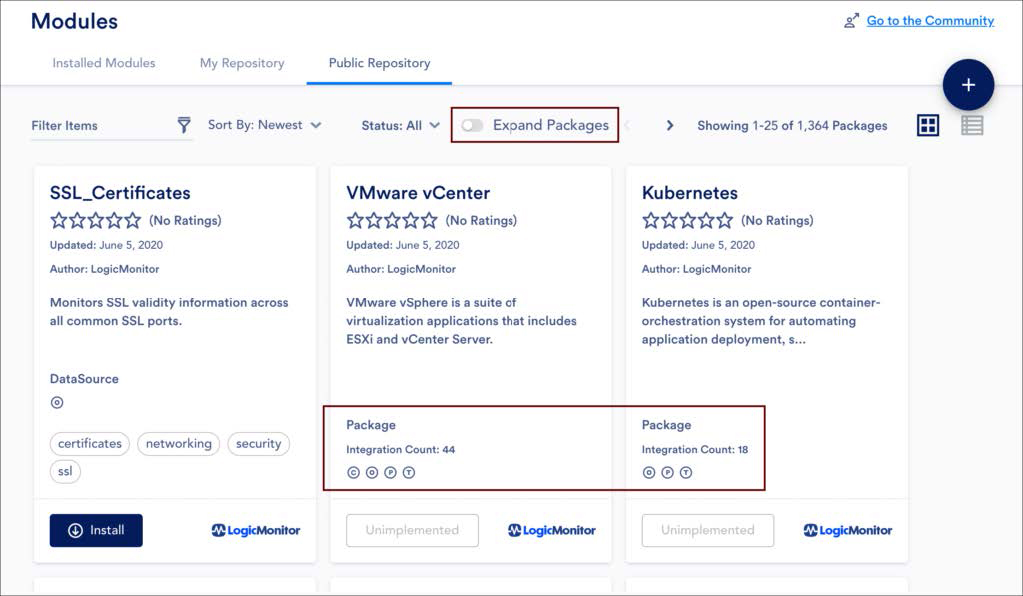Open the Sort By: Newest dropdown

pyautogui.click(x=264, y=125)
